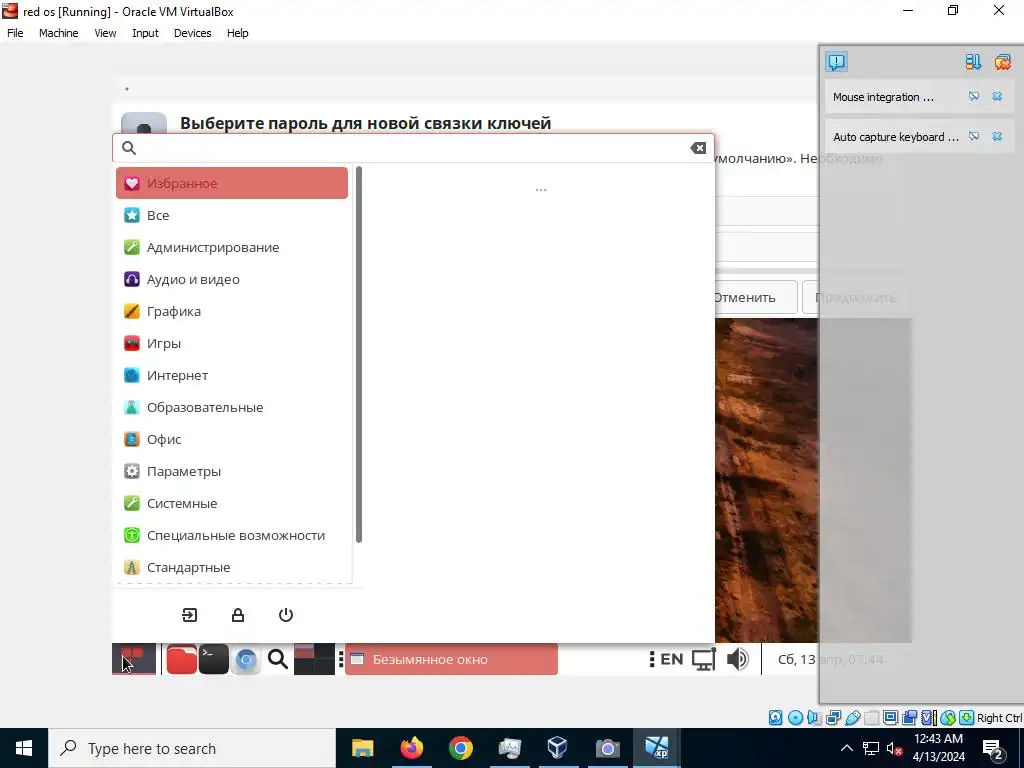
Task: Open VirtualBox Devices menu
Action: [192, 33]
